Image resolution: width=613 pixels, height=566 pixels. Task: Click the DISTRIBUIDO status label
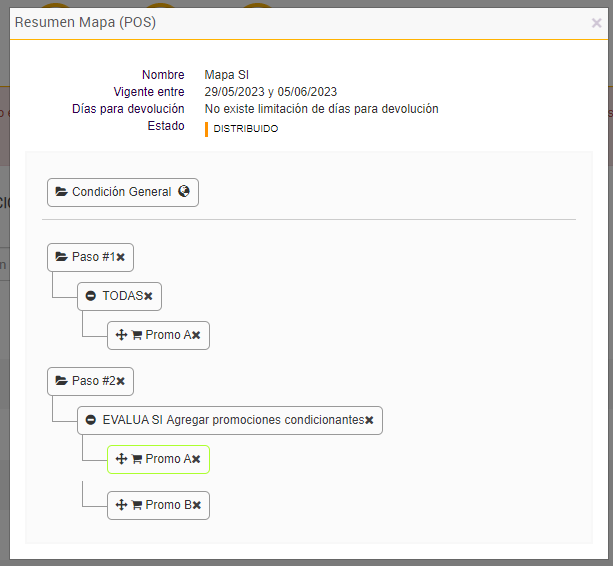[x=245, y=129]
